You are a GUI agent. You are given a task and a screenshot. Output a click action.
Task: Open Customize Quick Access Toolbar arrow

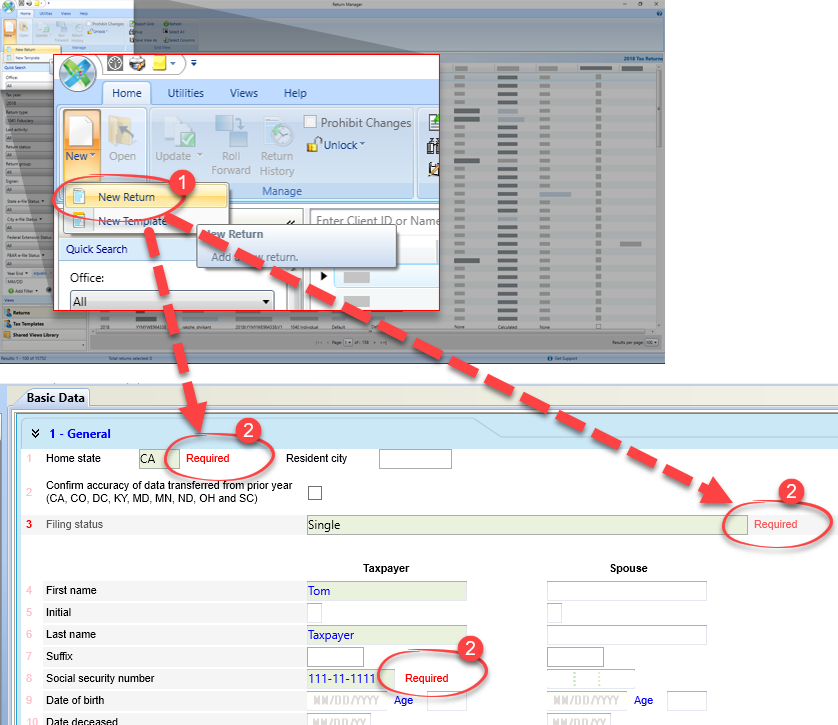(193, 63)
